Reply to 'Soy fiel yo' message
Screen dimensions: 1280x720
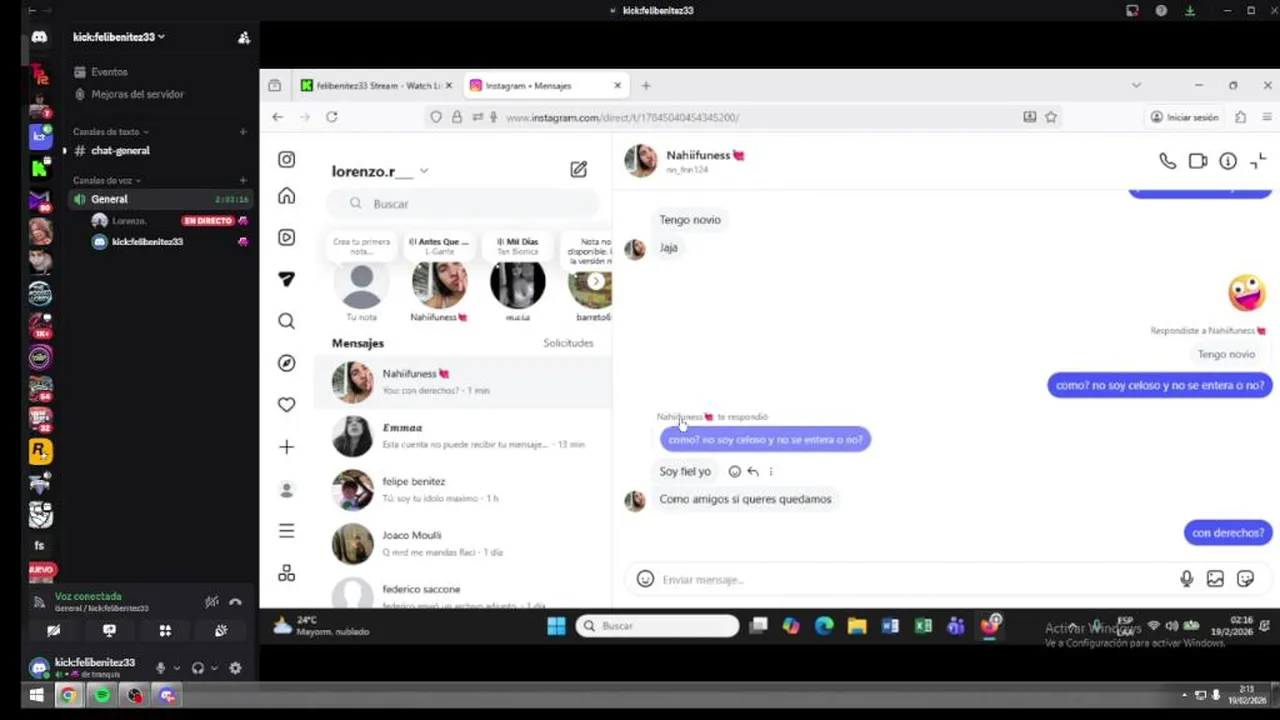coord(753,472)
